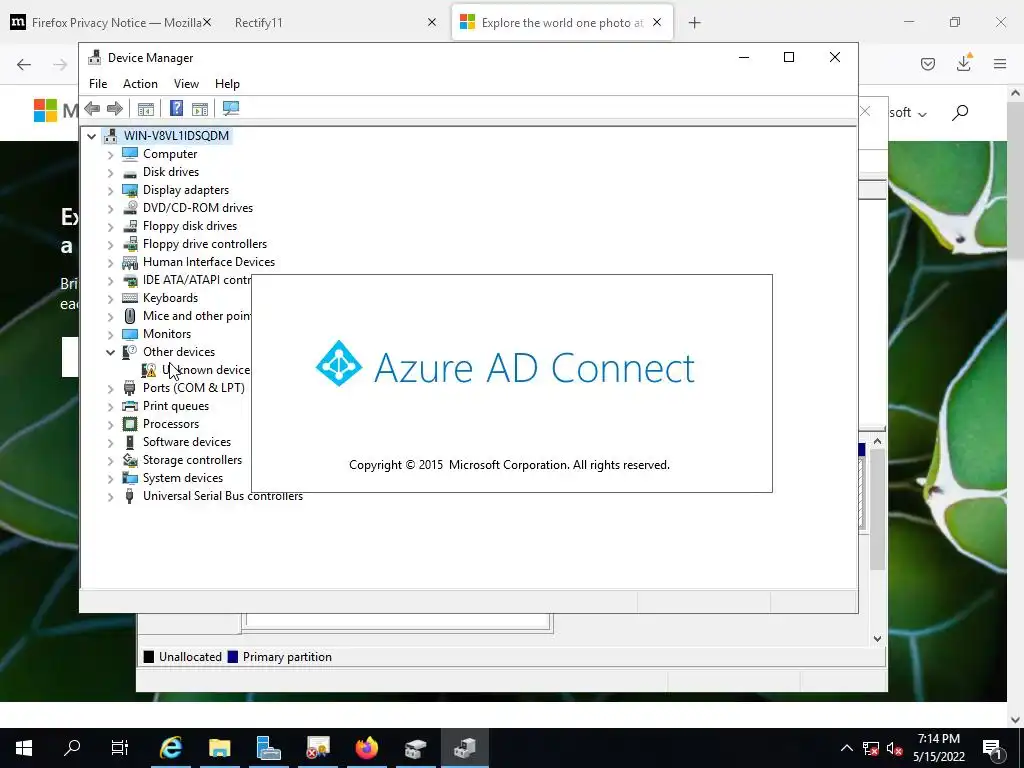This screenshot has height=768, width=1024.
Task: Select the Human Interface Devices category icon
Action: point(130,262)
